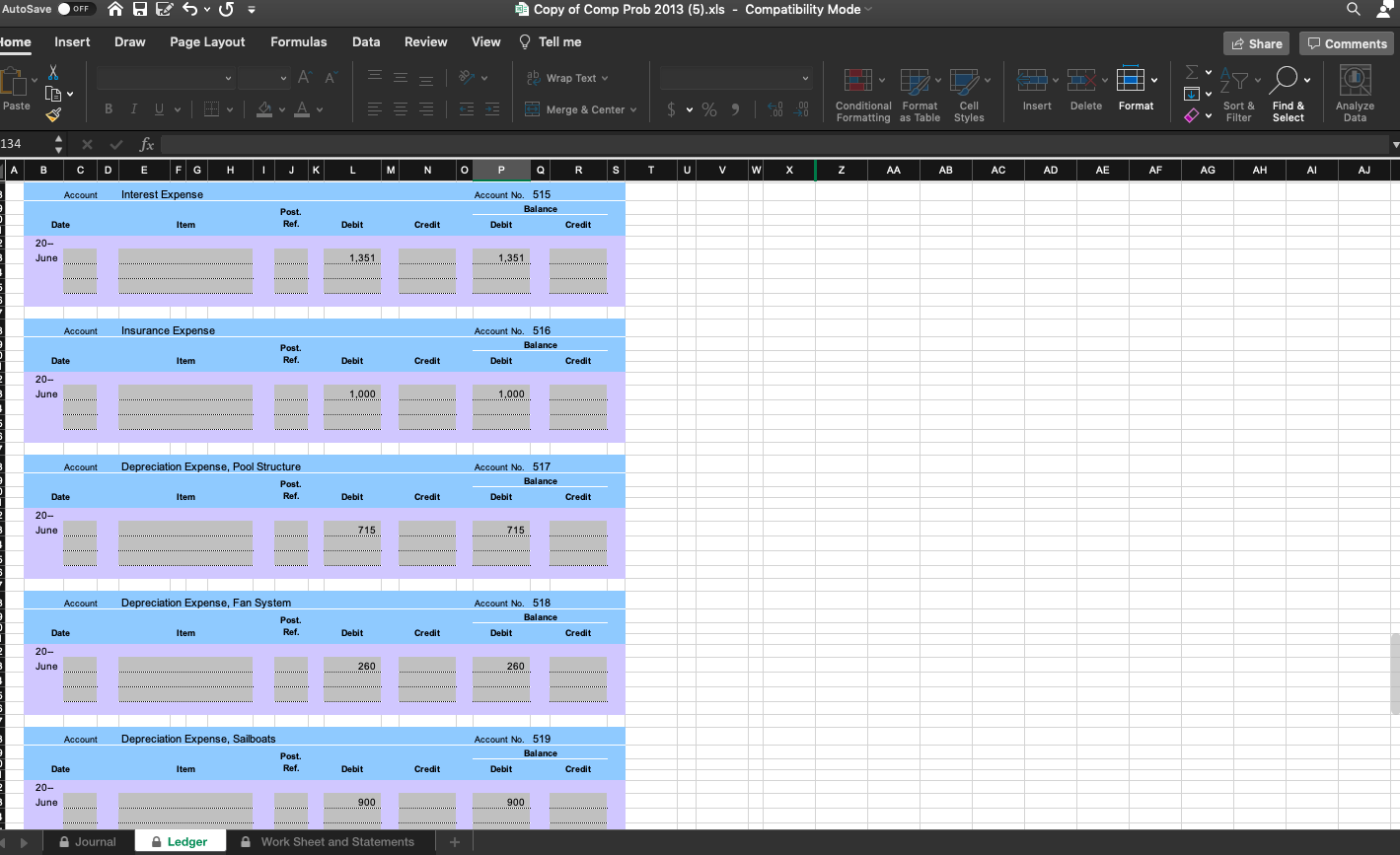Apply the Font Color letter A
This screenshot has height=855, width=1400.
(301, 109)
